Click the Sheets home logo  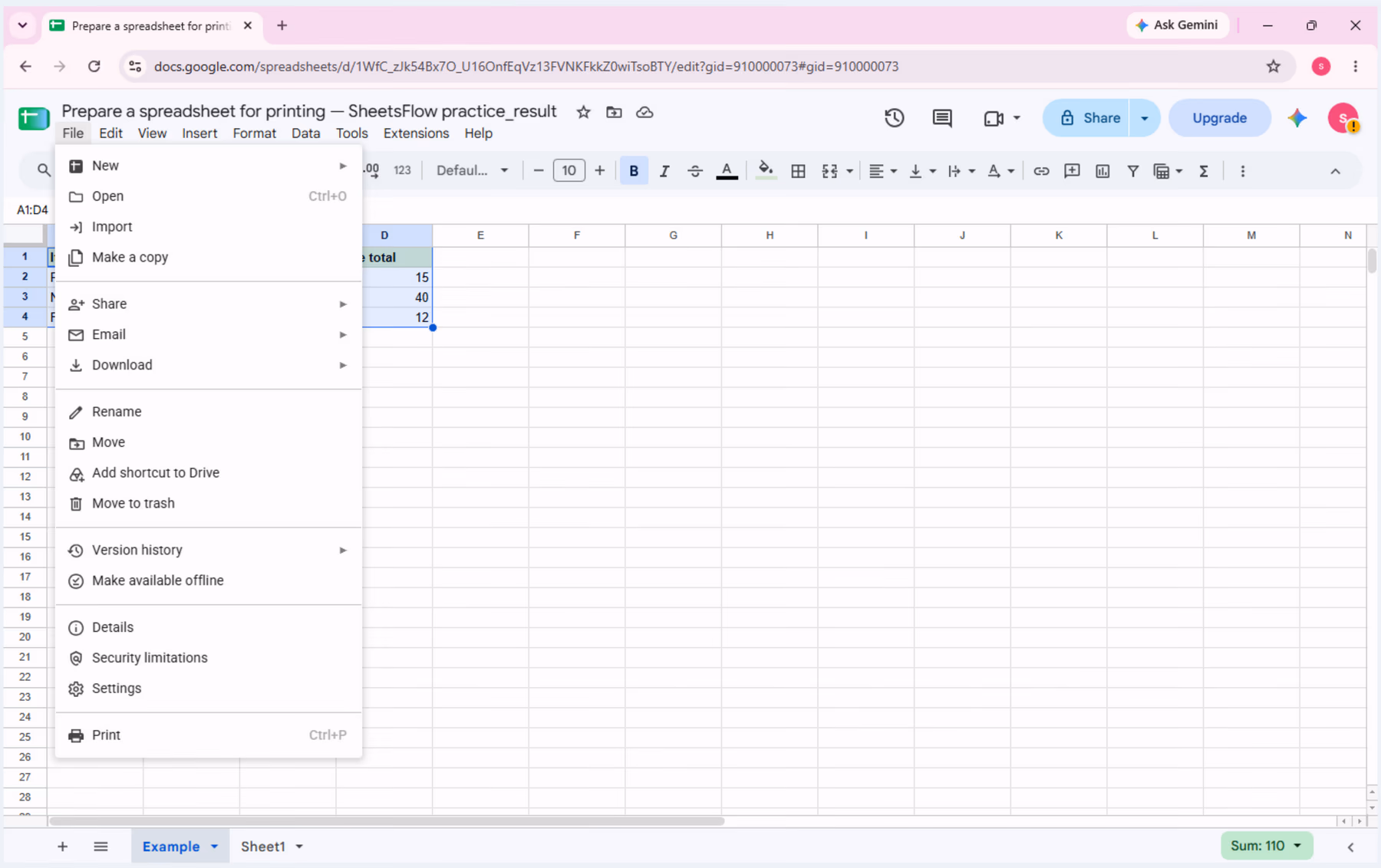click(34, 118)
